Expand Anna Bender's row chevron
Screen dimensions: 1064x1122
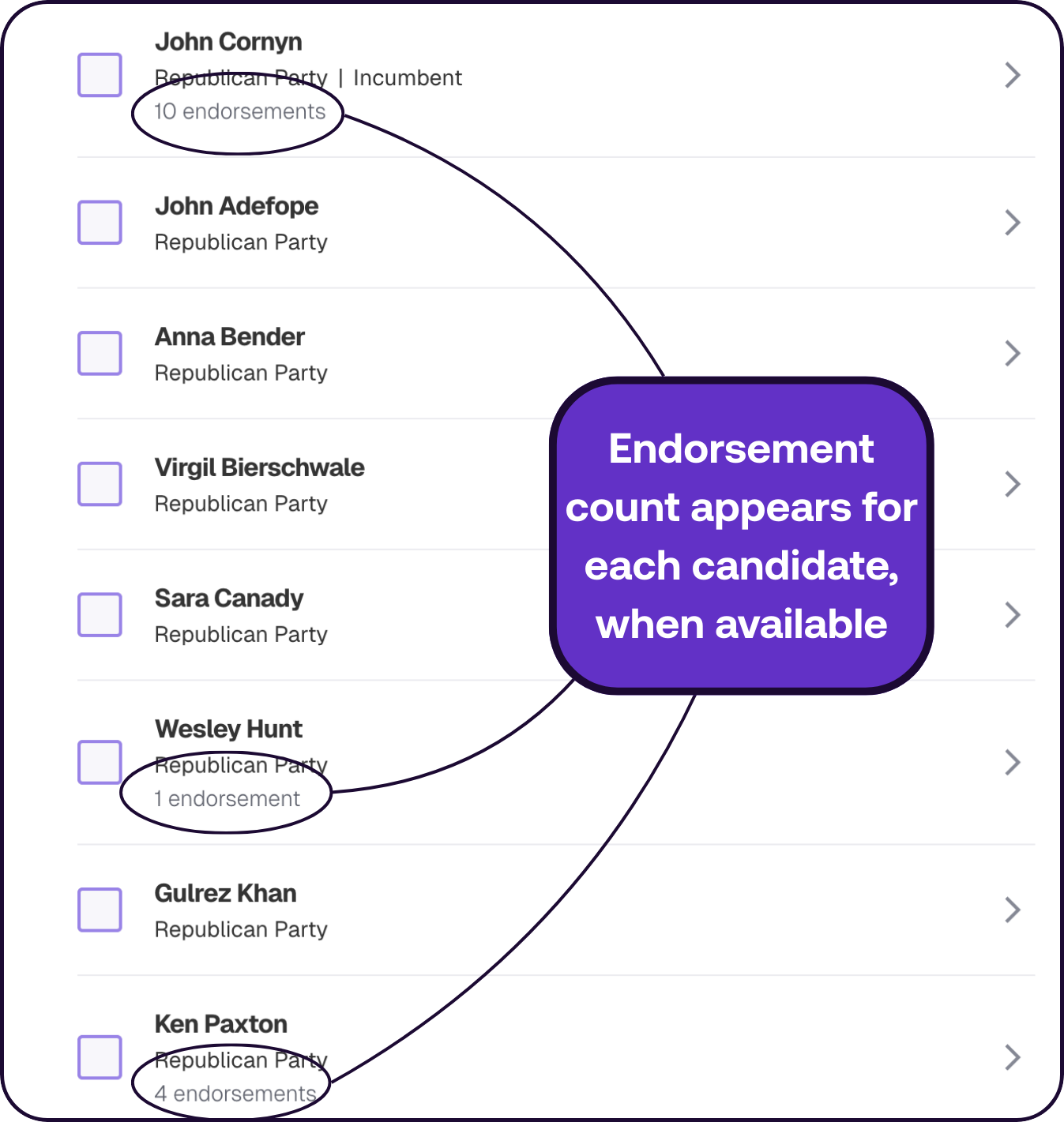click(1013, 353)
